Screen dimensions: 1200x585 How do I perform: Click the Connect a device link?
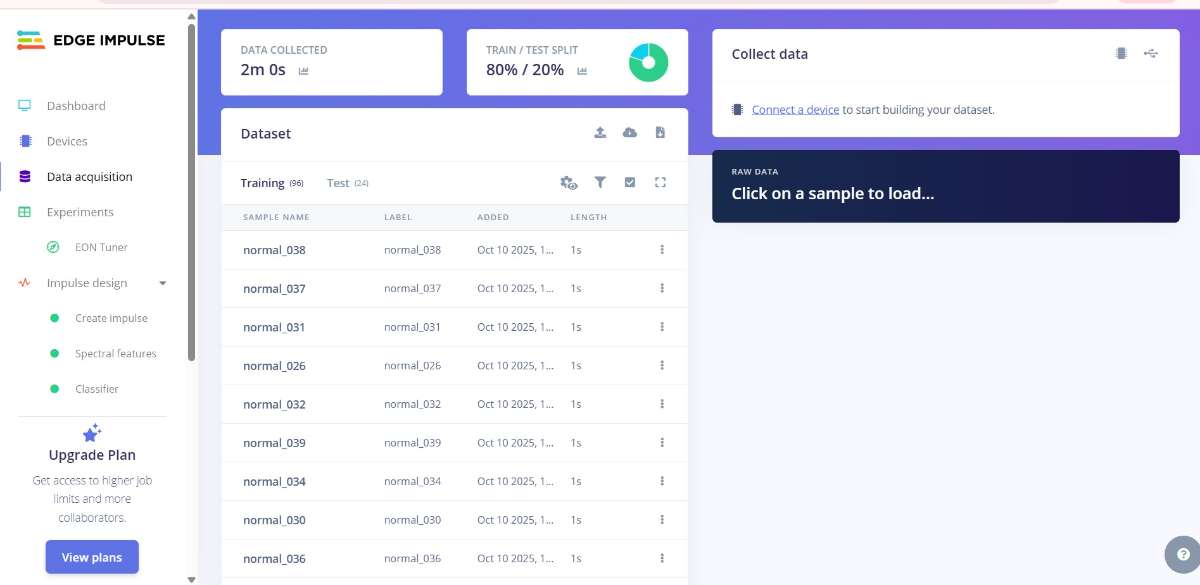[795, 110]
